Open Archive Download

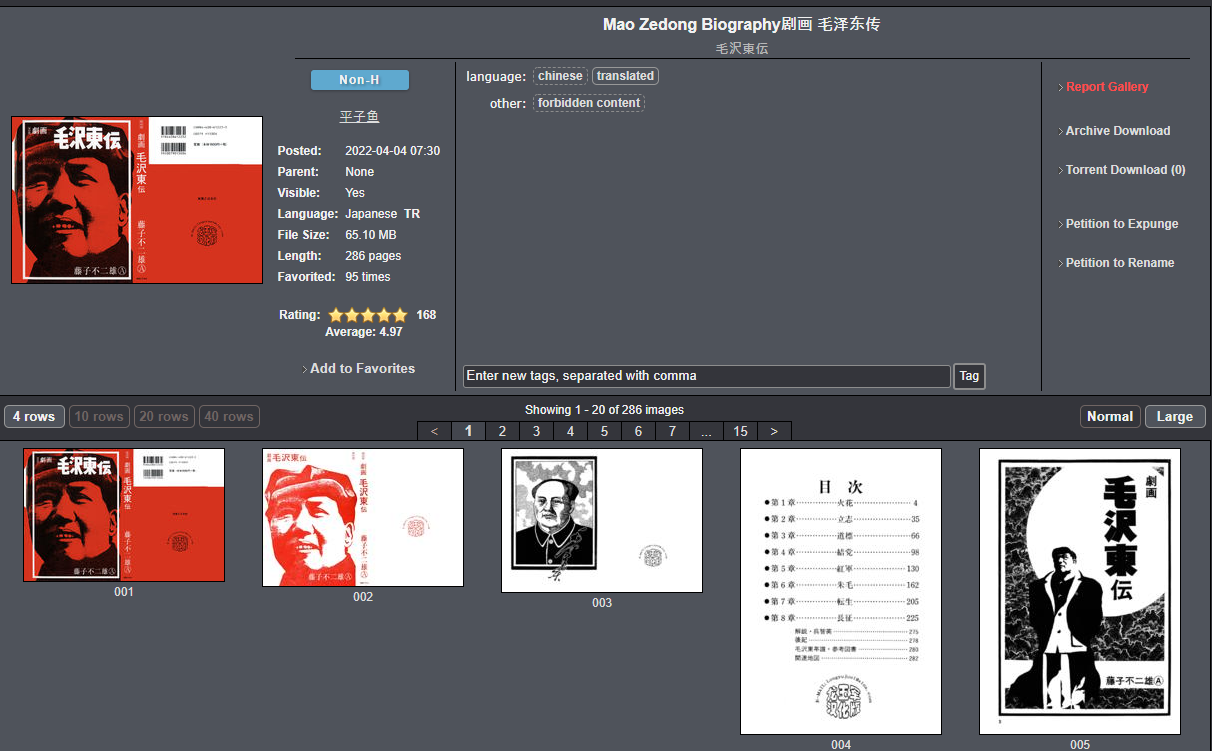[x=1118, y=131]
